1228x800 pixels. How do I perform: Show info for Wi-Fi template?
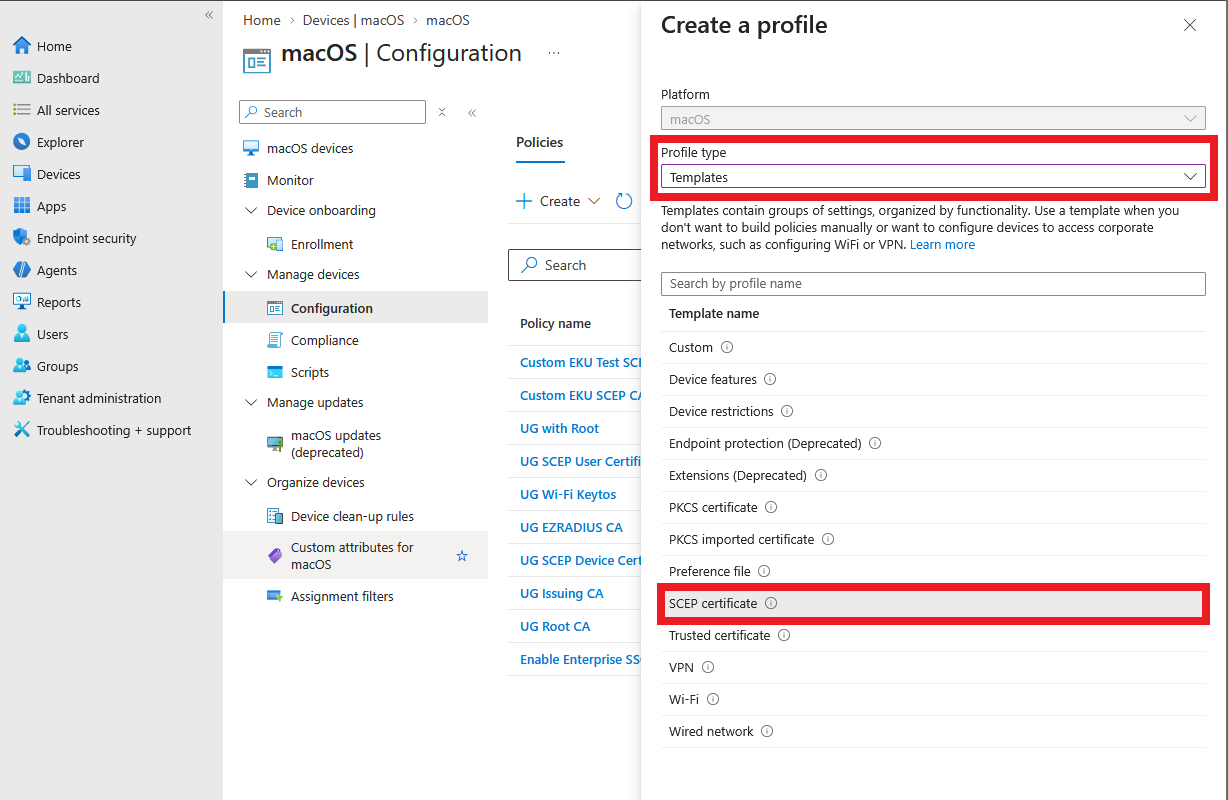pos(713,699)
